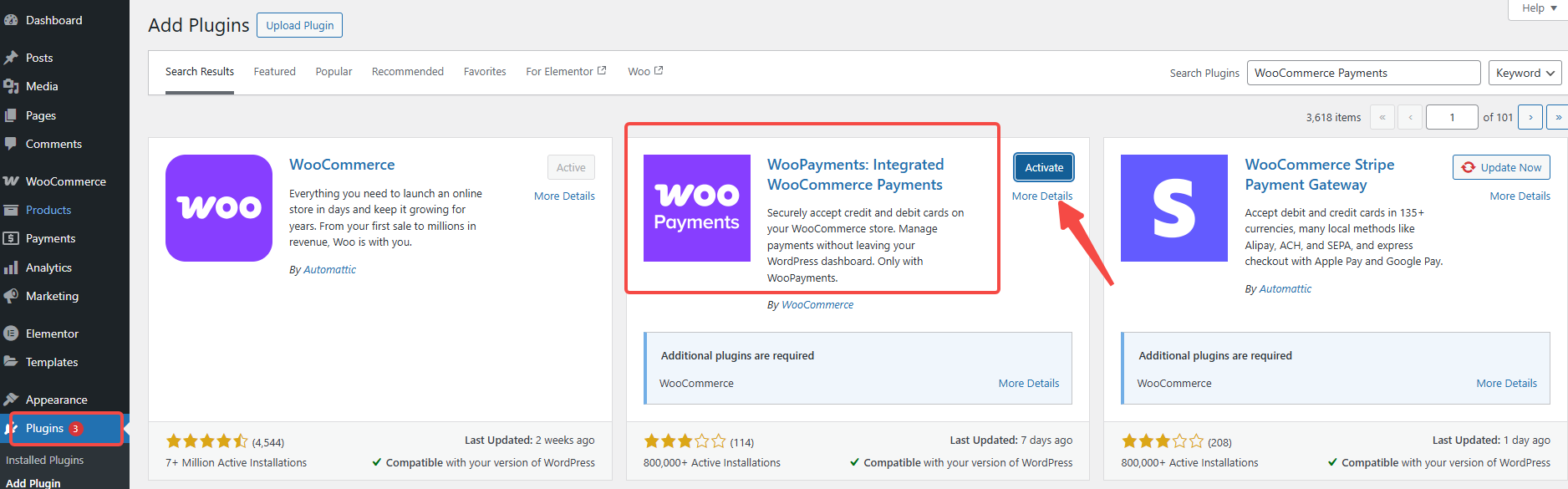The width and height of the screenshot is (1568, 489).
Task: Open the Keyword search type dropdown
Action: click(1525, 73)
